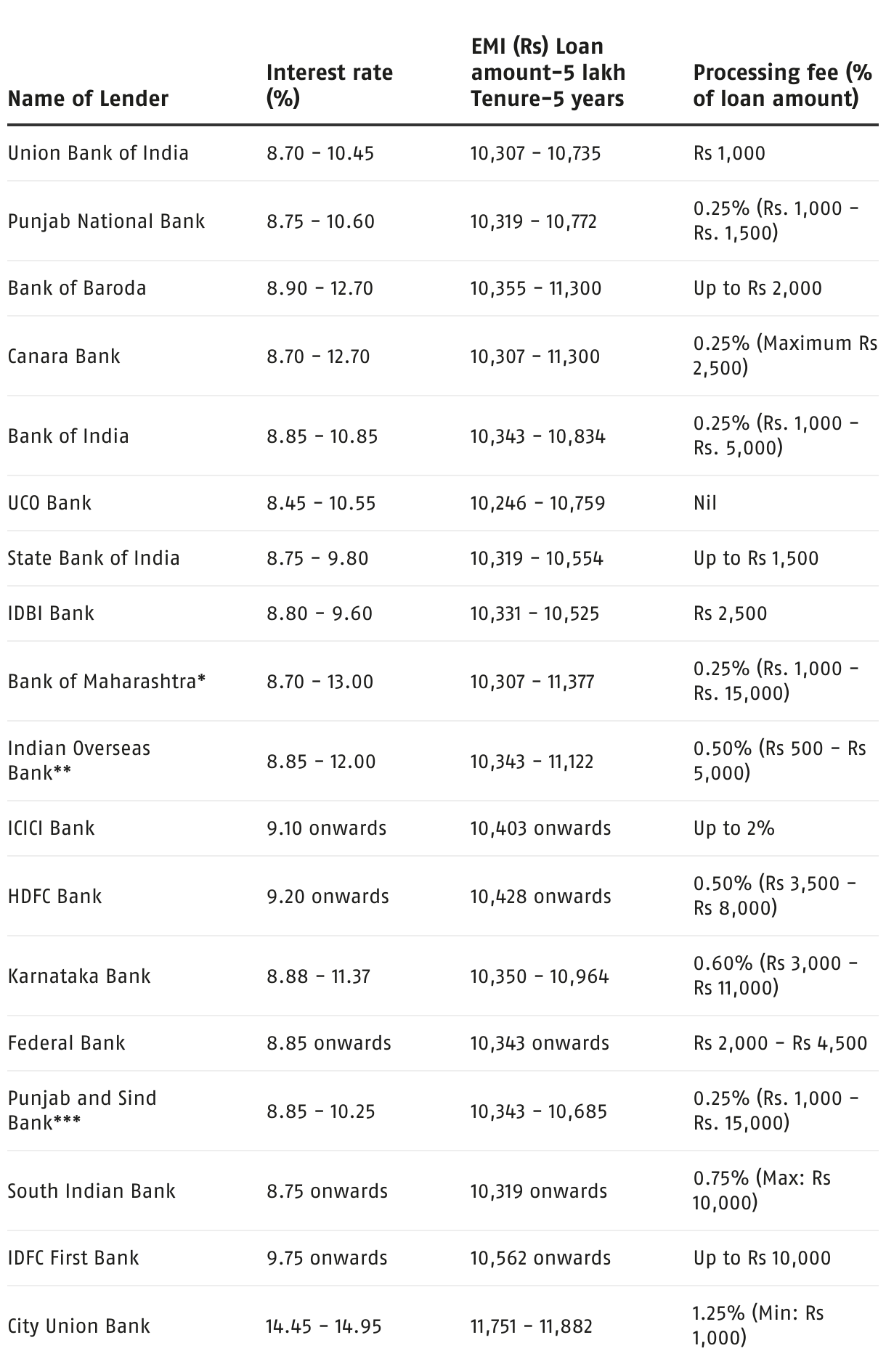886x1372 pixels.
Task: Click Bank of Maharashtra* lender name
Action: pyautogui.click(x=107, y=682)
